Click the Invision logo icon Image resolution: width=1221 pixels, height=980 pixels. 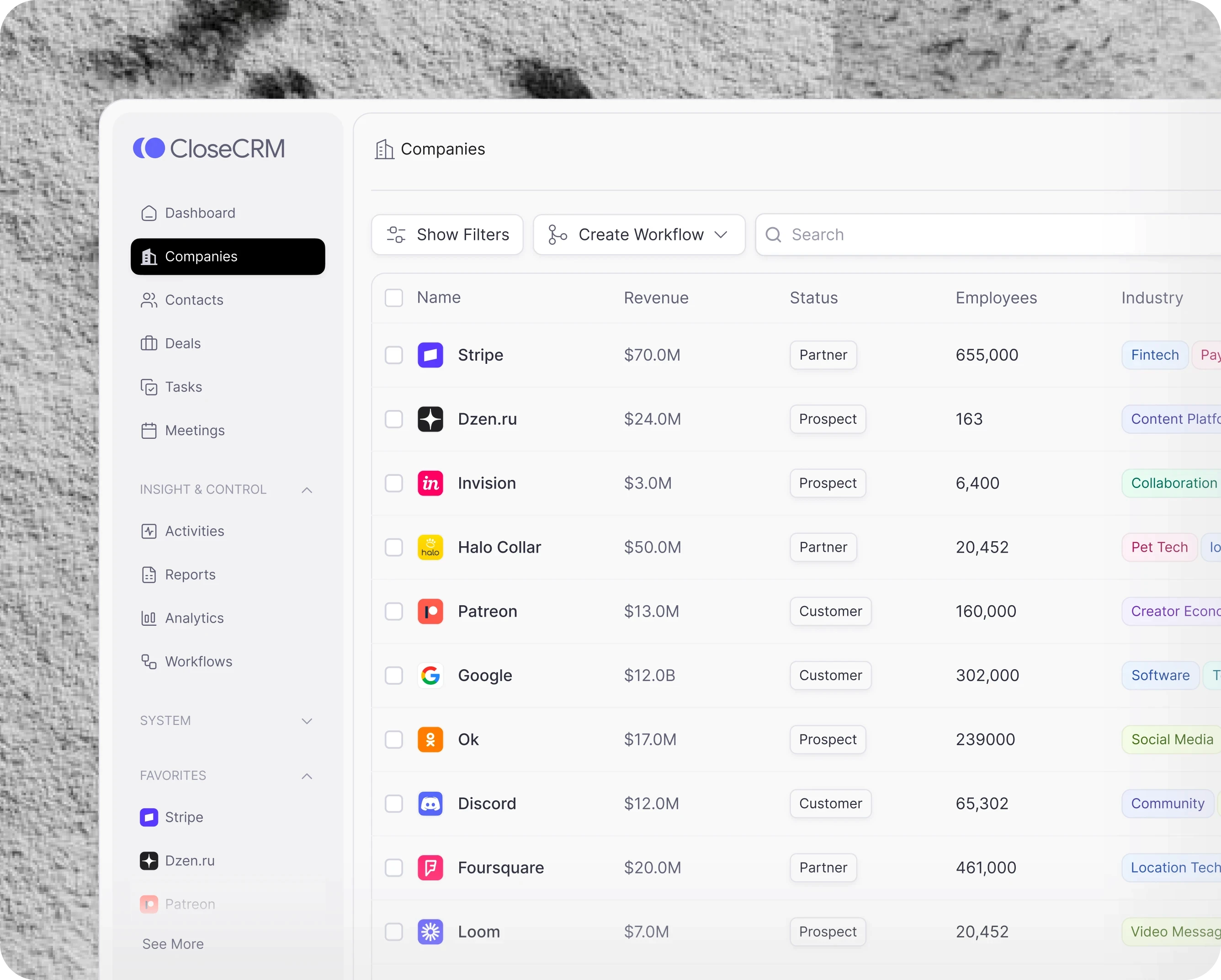[x=430, y=483]
